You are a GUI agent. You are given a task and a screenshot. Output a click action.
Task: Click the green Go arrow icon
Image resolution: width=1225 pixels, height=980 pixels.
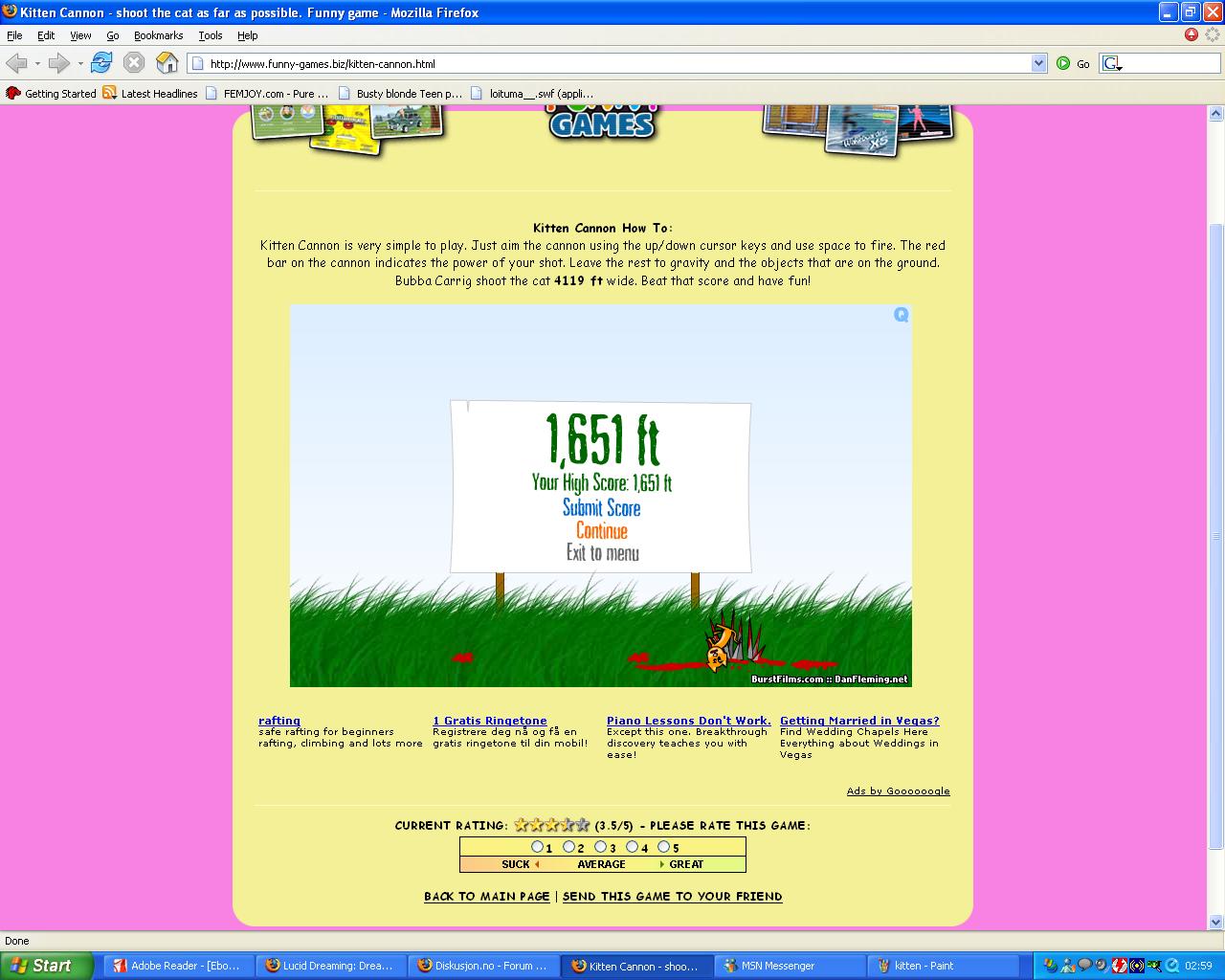(1063, 63)
